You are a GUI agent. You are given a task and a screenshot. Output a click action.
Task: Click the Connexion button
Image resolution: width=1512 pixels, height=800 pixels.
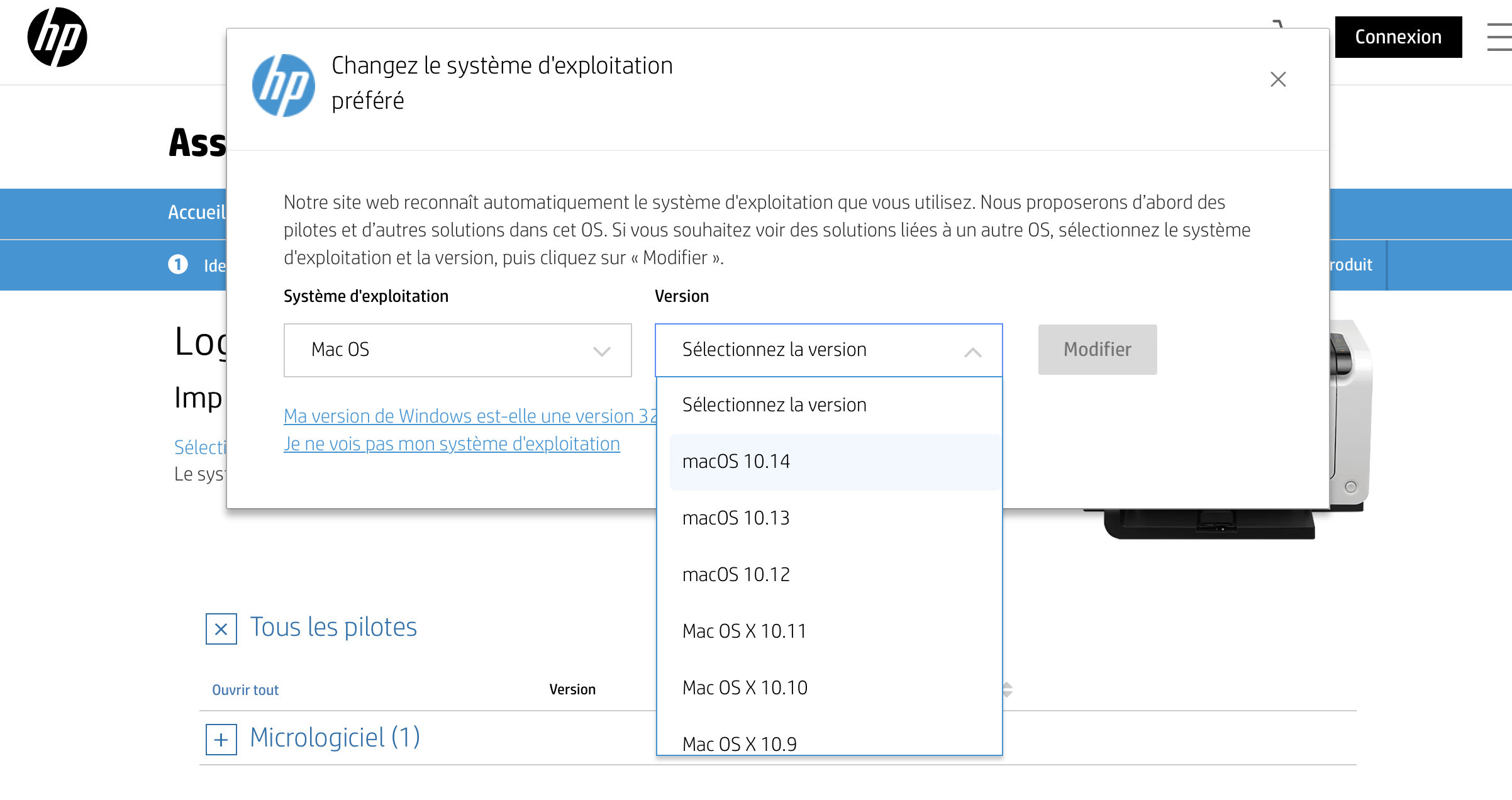(1398, 37)
